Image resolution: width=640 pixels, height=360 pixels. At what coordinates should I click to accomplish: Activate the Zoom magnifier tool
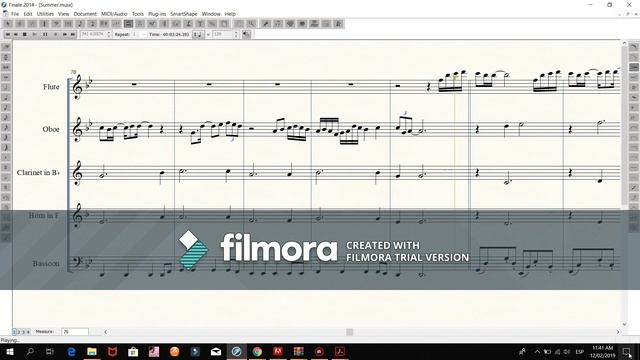click(251, 24)
